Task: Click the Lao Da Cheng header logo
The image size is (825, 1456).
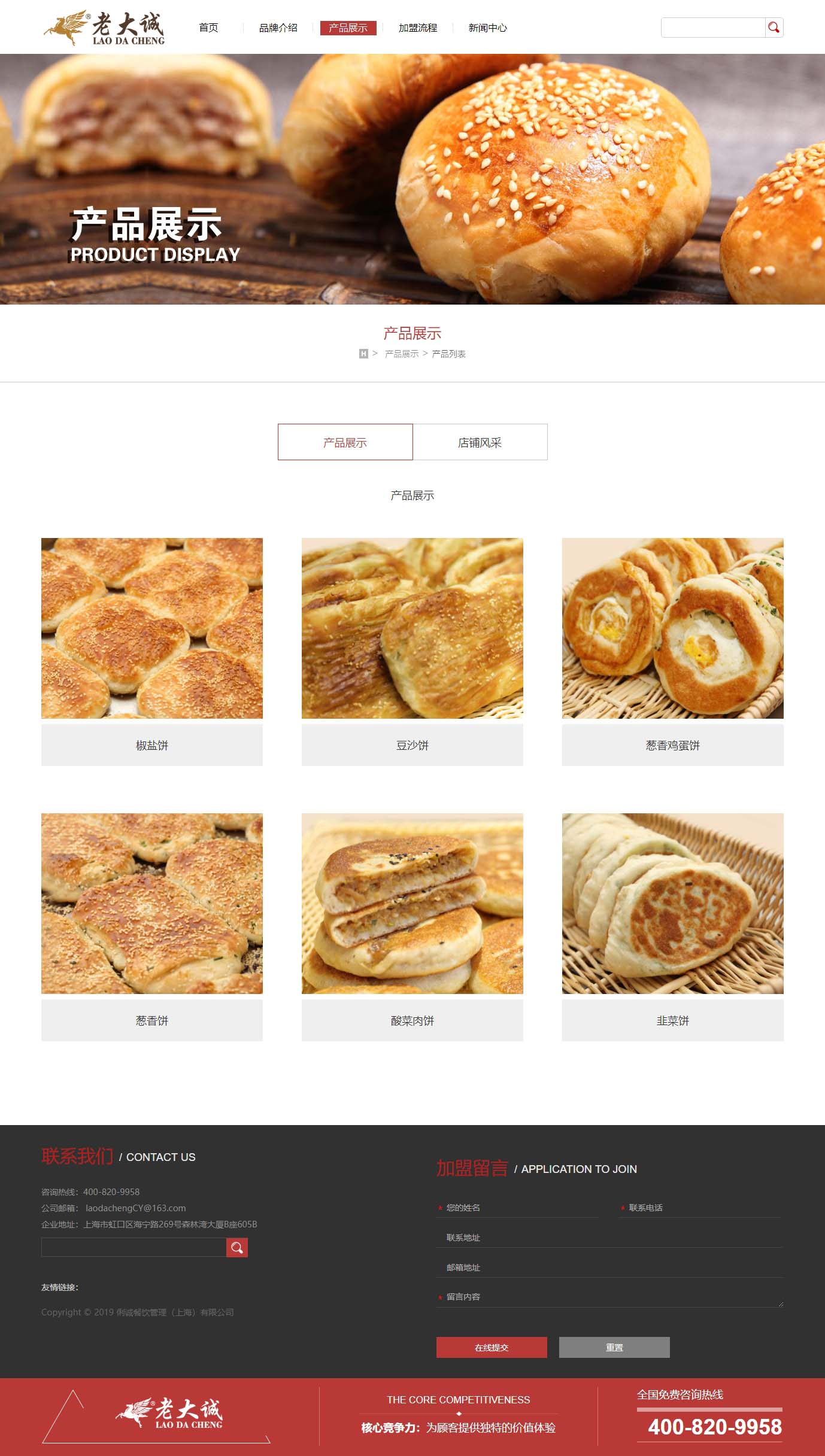Action: [104, 28]
